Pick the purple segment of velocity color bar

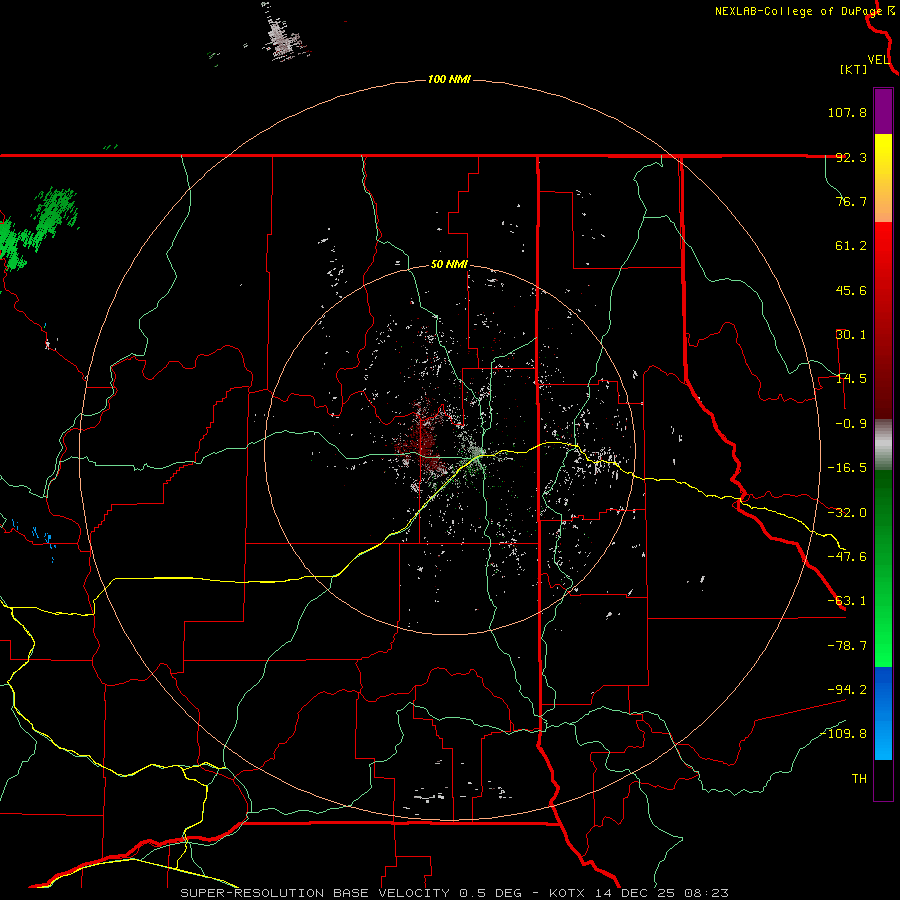pyautogui.click(x=883, y=111)
